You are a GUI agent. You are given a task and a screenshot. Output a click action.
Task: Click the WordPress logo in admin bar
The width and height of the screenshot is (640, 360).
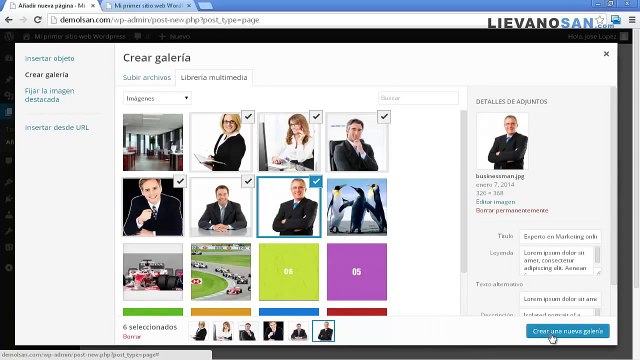tap(9, 36)
